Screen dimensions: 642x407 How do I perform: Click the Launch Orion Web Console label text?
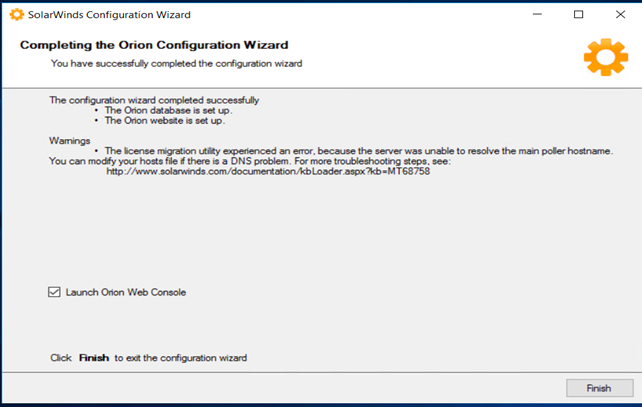[126, 292]
